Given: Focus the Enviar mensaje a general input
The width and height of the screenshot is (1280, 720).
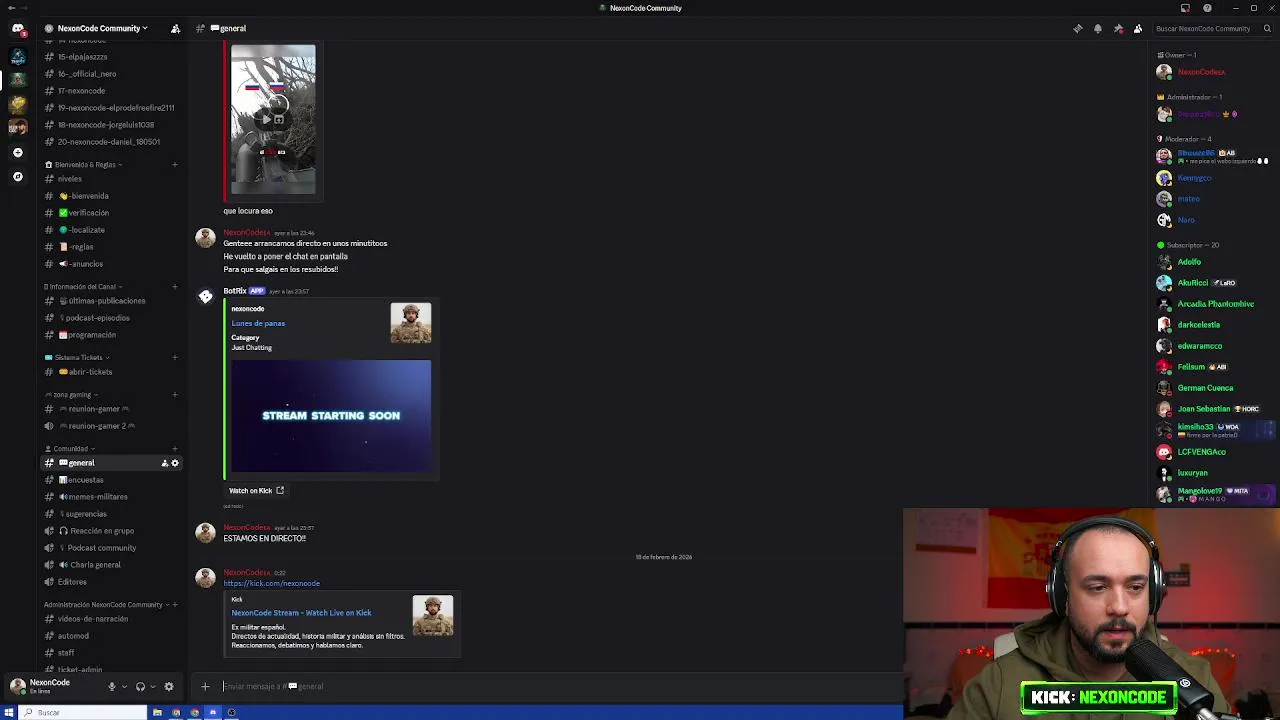Looking at the screenshot, I should pyautogui.click(x=560, y=686).
